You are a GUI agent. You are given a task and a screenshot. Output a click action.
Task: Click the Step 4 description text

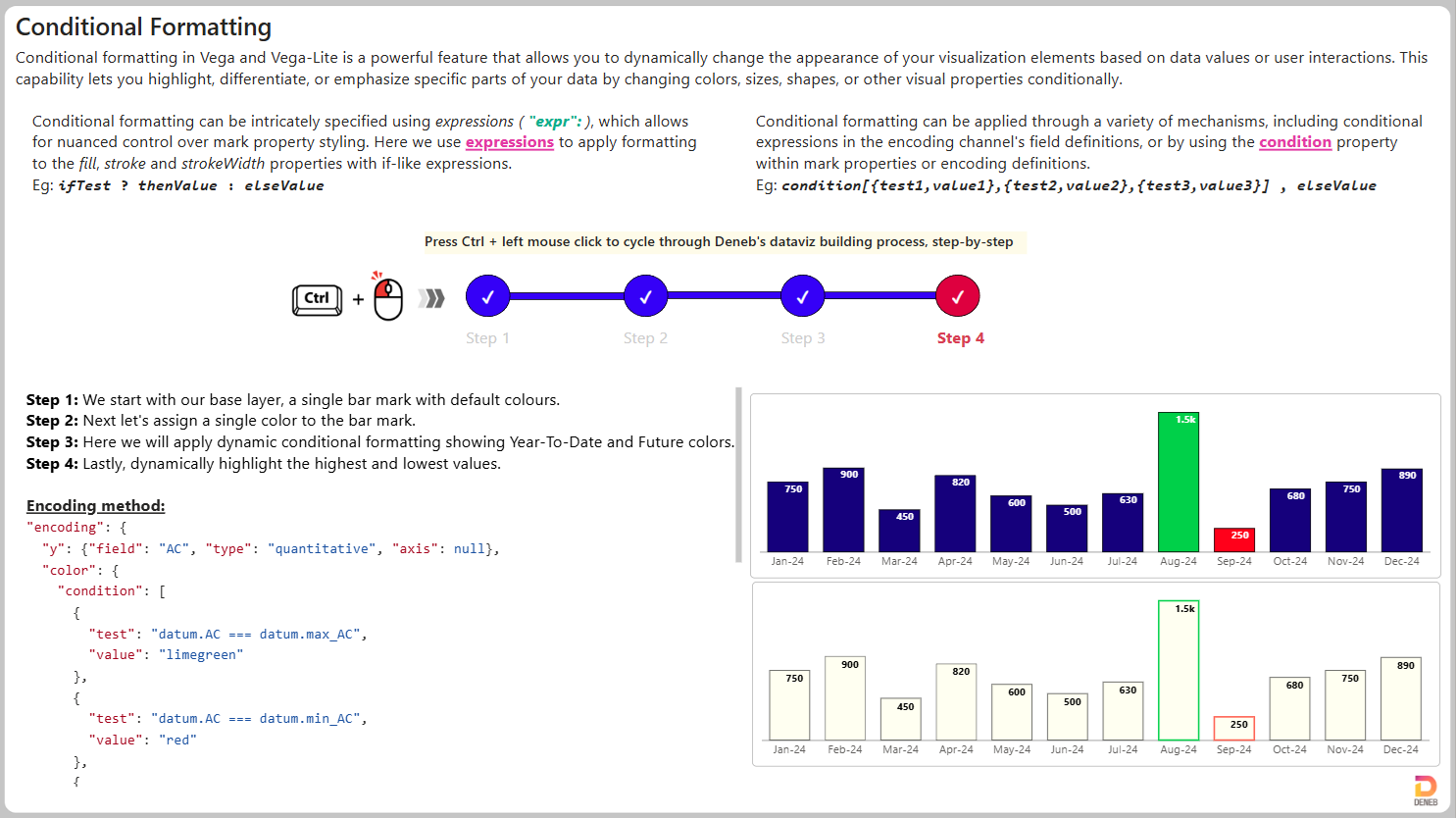pyautogui.click(x=264, y=464)
